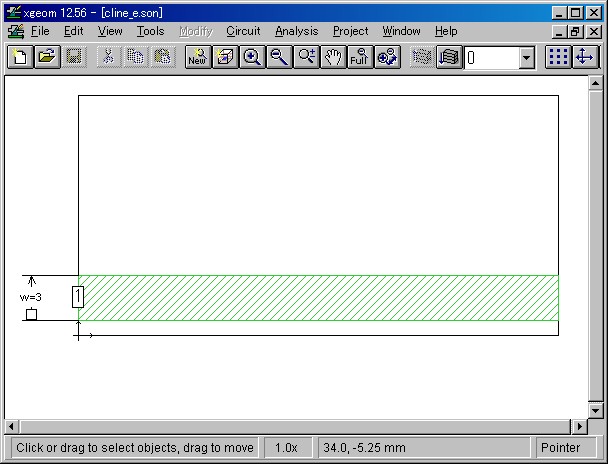
Task: Click the small square anchor under w=3
Action: [31, 314]
